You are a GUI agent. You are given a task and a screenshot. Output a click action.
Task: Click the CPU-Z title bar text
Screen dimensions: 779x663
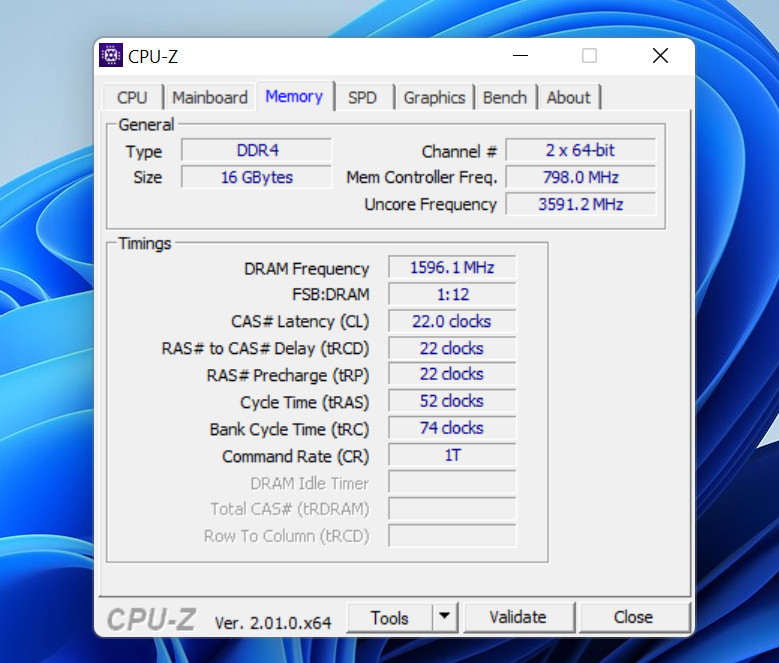tap(153, 57)
